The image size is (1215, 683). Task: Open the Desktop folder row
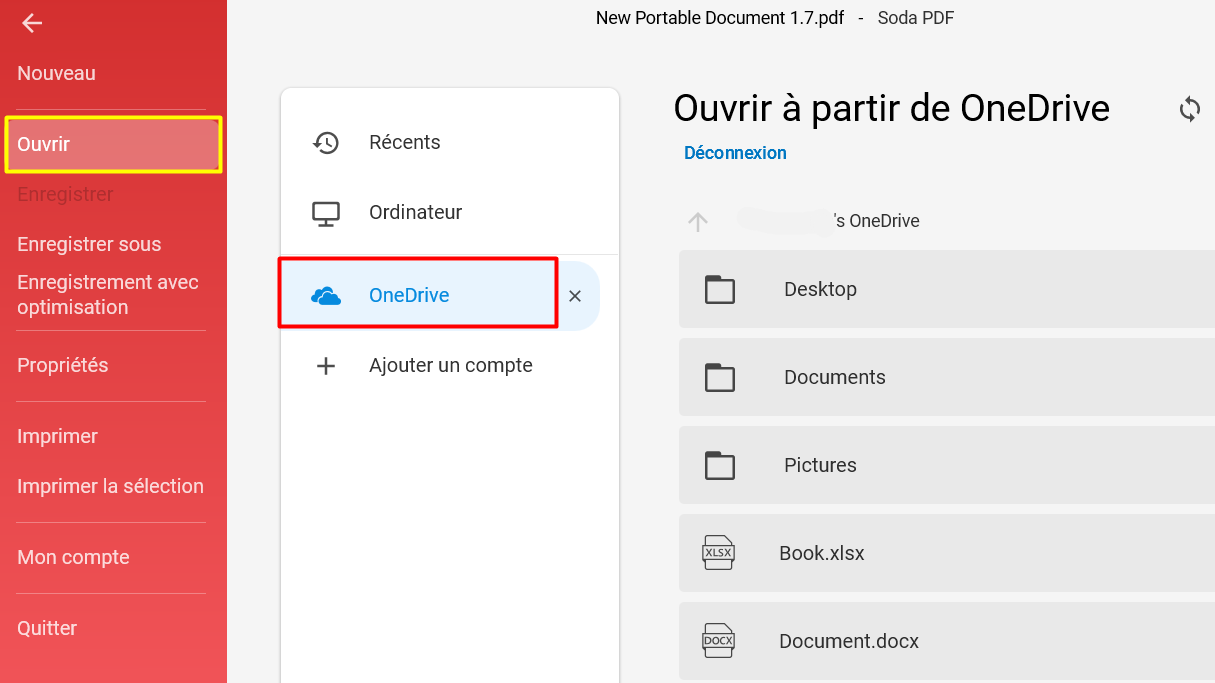coord(947,289)
